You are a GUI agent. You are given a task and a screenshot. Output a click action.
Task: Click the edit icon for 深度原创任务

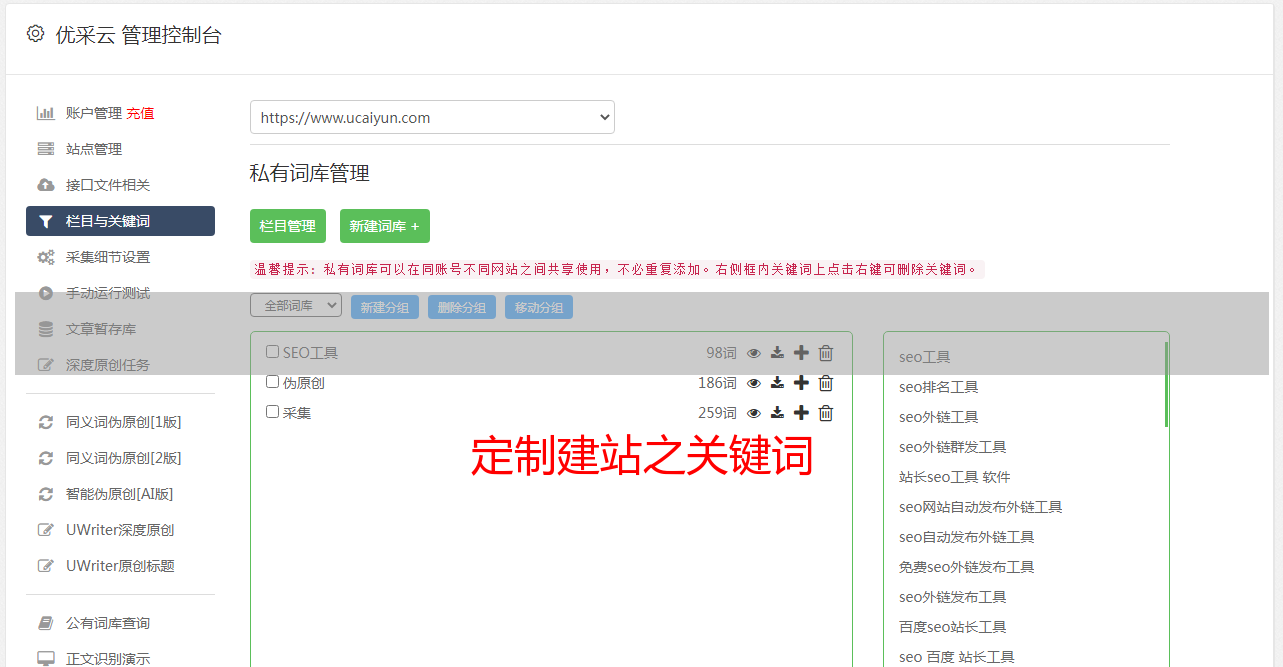[x=46, y=365]
